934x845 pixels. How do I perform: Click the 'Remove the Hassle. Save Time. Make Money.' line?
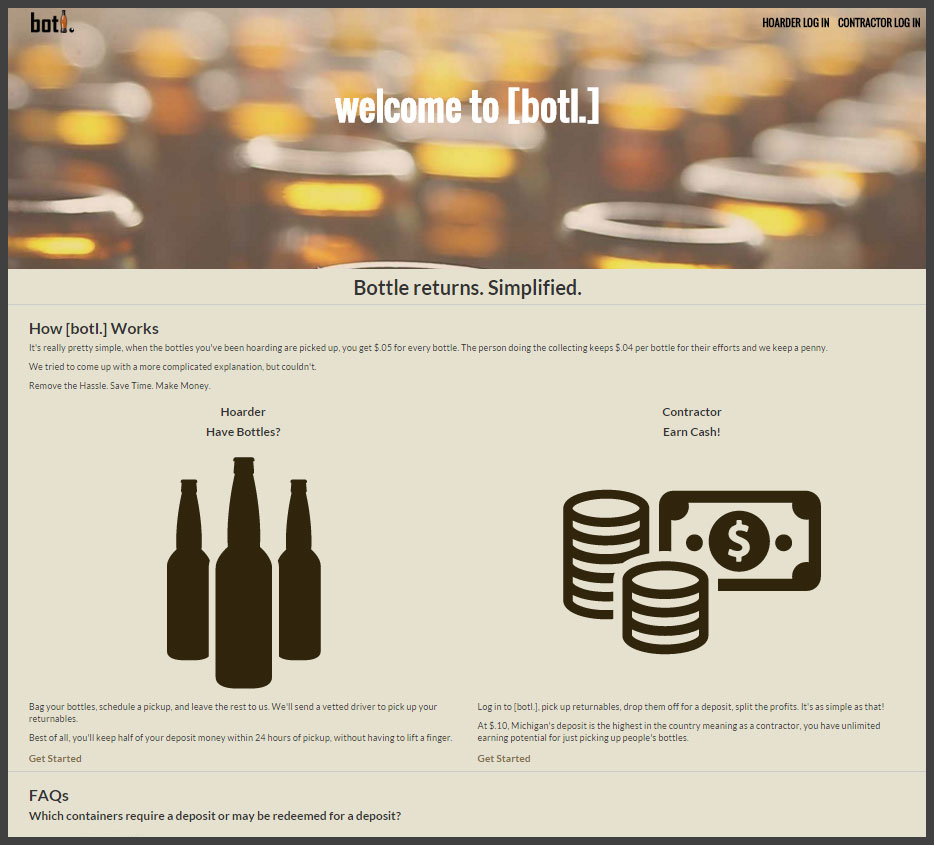tap(120, 386)
